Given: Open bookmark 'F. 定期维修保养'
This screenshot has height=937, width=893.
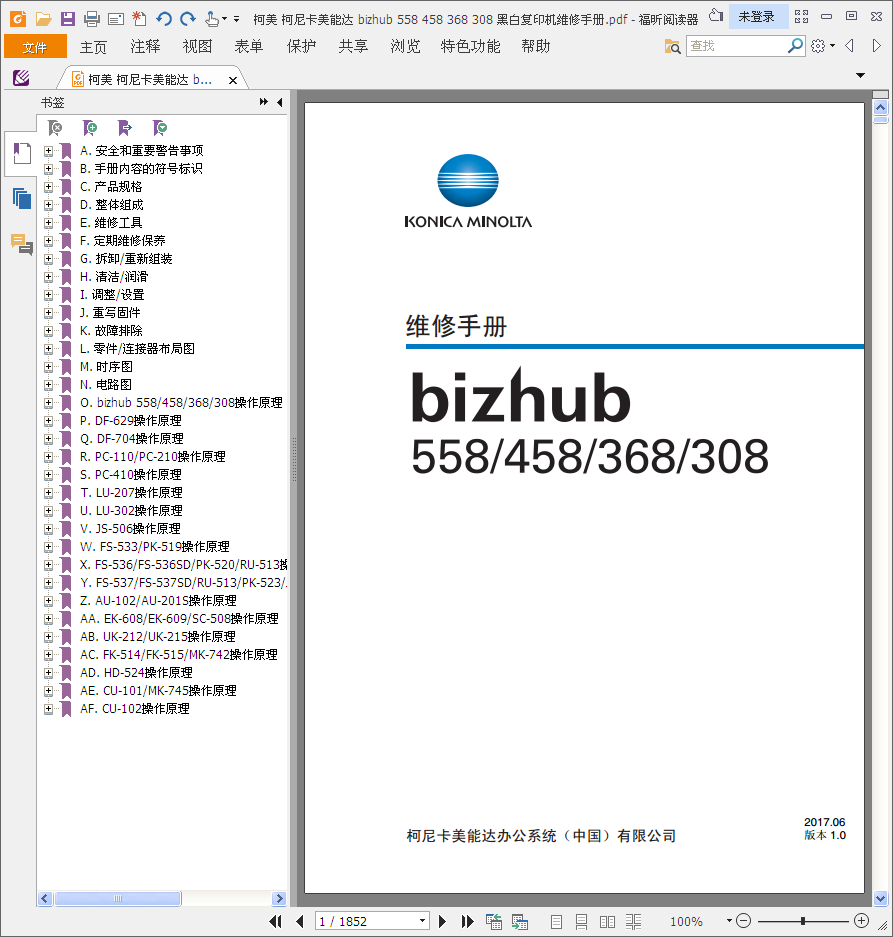Looking at the screenshot, I should point(123,241).
